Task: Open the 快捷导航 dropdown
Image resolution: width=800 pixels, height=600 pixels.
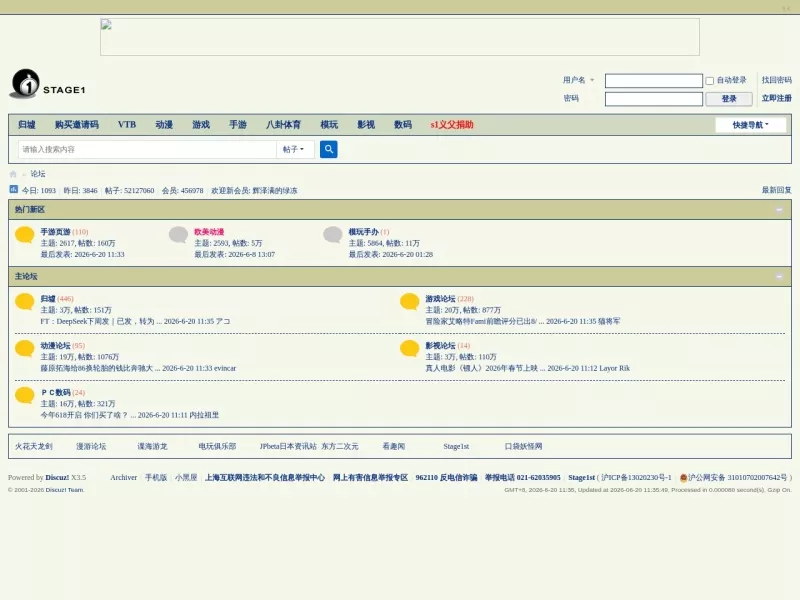Action: 751,125
